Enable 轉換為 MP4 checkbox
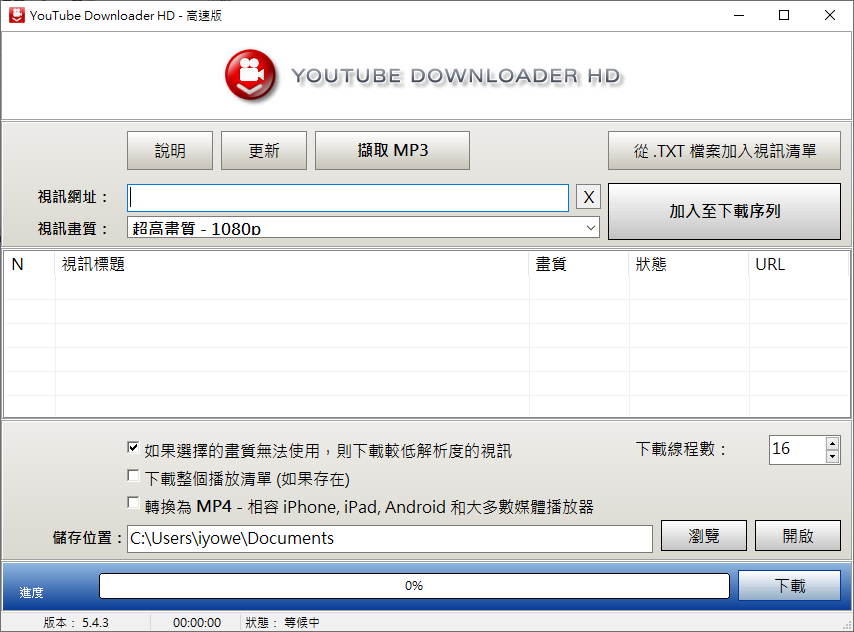The width and height of the screenshot is (854, 632). click(x=133, y=502)
